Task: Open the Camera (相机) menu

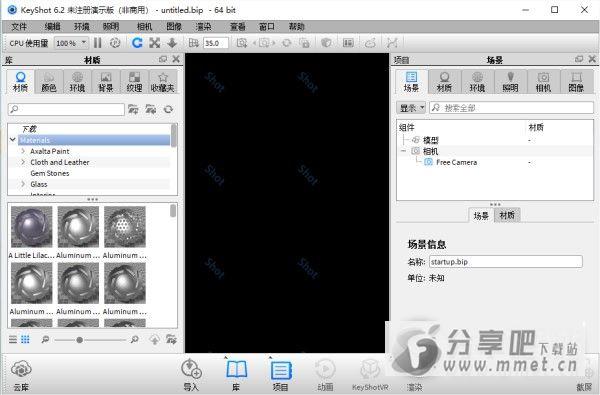Action: (144, 26)
